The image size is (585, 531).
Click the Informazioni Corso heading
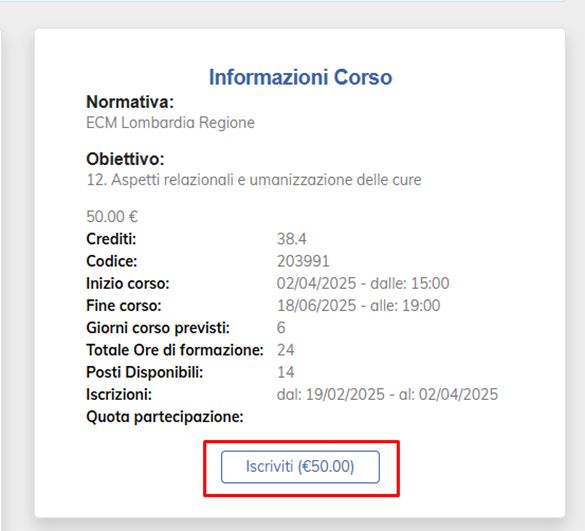pos(300,77)
